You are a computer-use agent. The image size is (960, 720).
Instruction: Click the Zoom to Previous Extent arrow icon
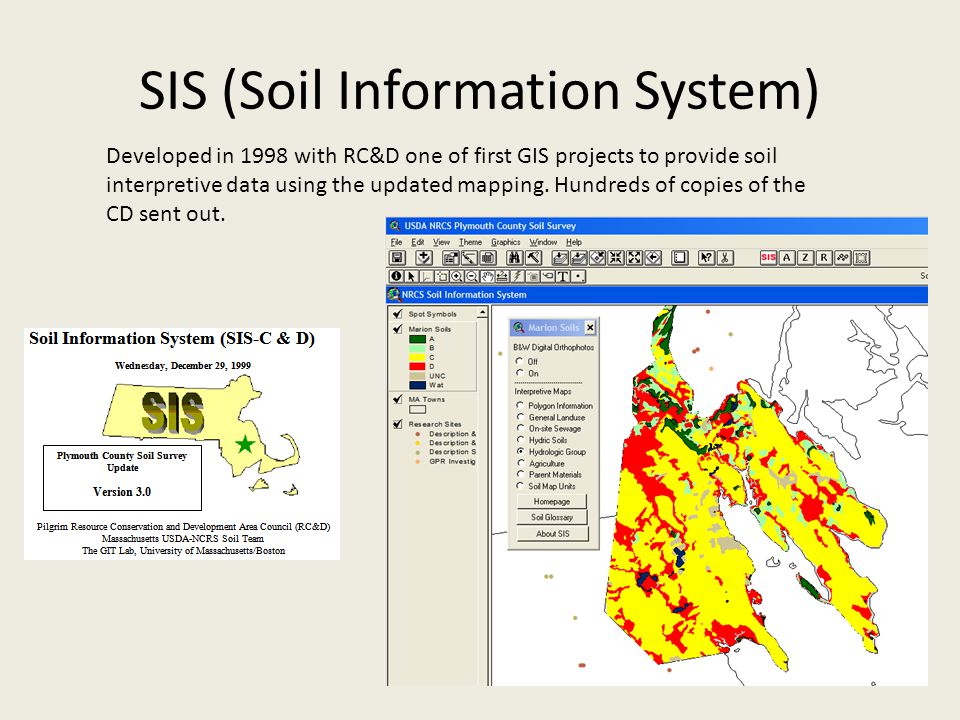tap(653, 258)
